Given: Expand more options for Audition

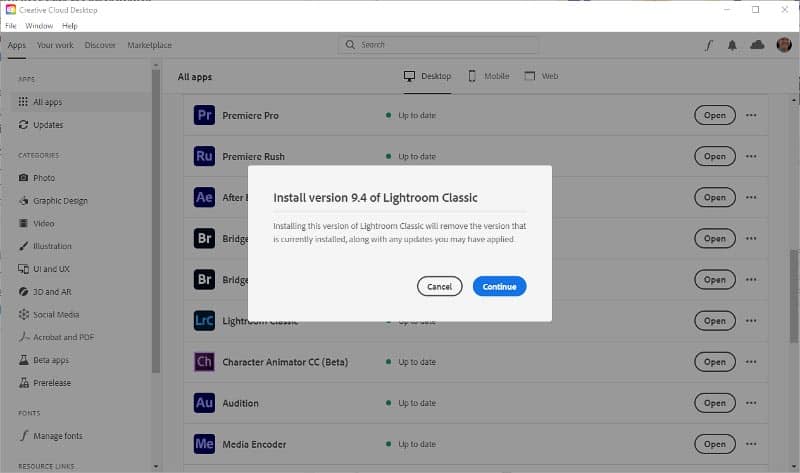Looking at the screenshot, I should [x=751, y=403].
